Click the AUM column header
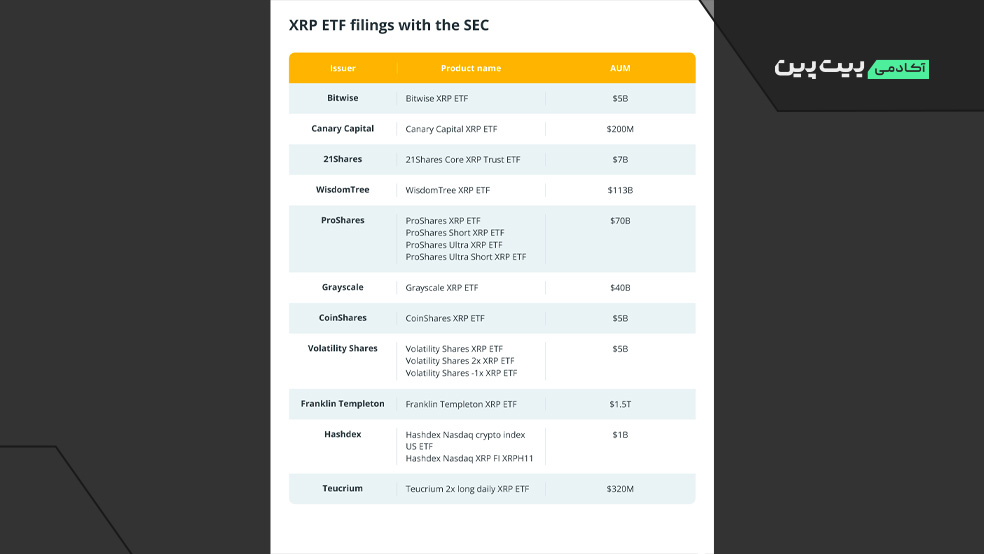This screenshot has height=554, width=984. tap(620, 68)
